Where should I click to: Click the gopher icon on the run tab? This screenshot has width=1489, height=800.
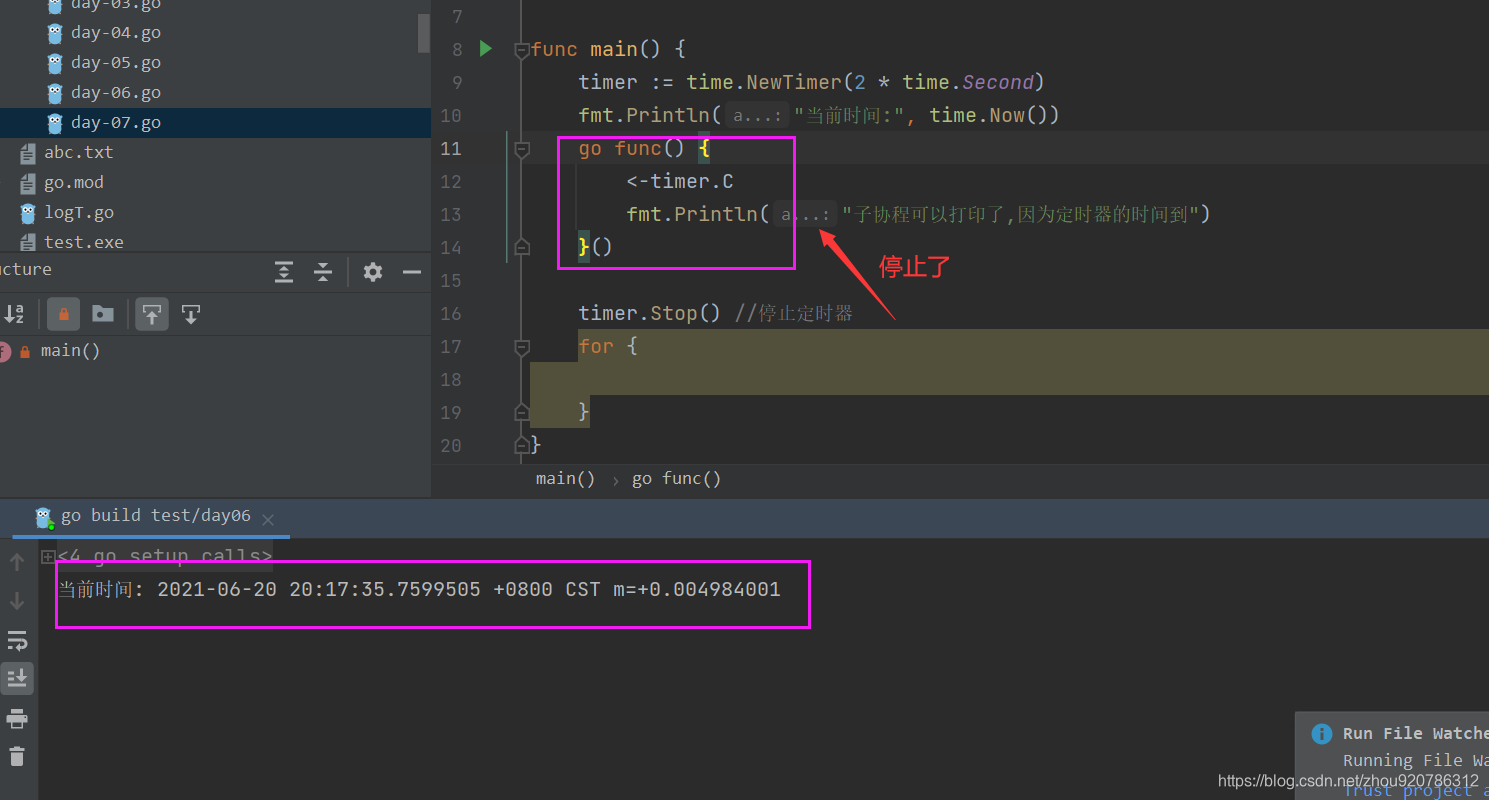43,517
